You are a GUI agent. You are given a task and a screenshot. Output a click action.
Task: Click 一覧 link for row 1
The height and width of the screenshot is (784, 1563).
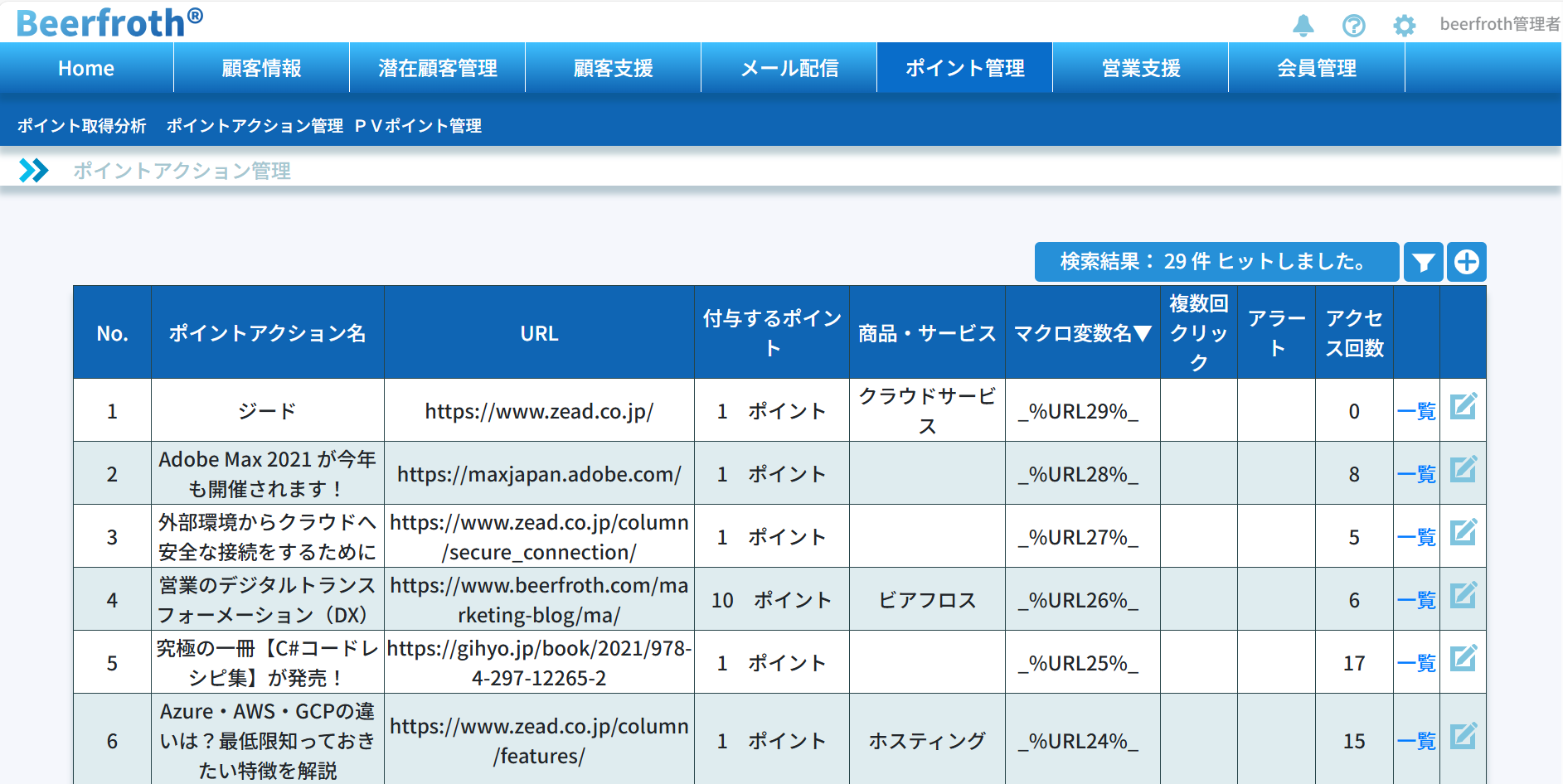tap(1416, 411)
